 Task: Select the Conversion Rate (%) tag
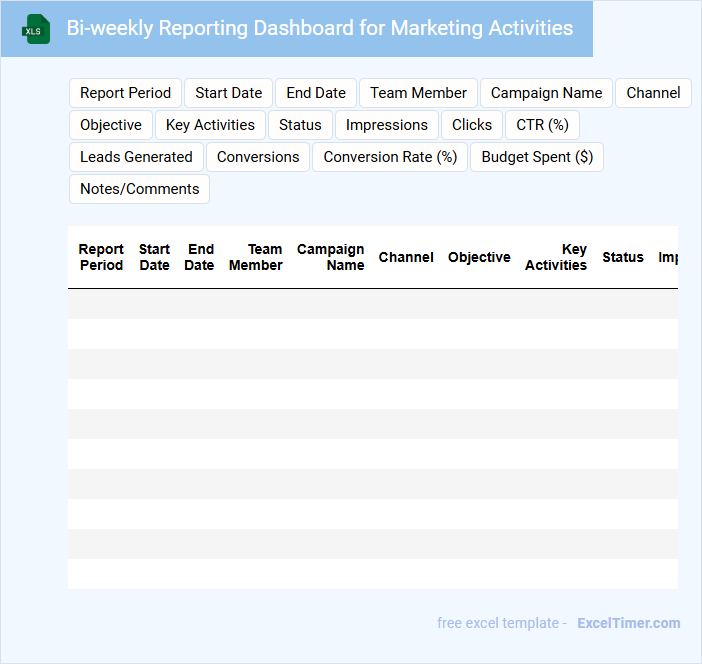(390, 157)
